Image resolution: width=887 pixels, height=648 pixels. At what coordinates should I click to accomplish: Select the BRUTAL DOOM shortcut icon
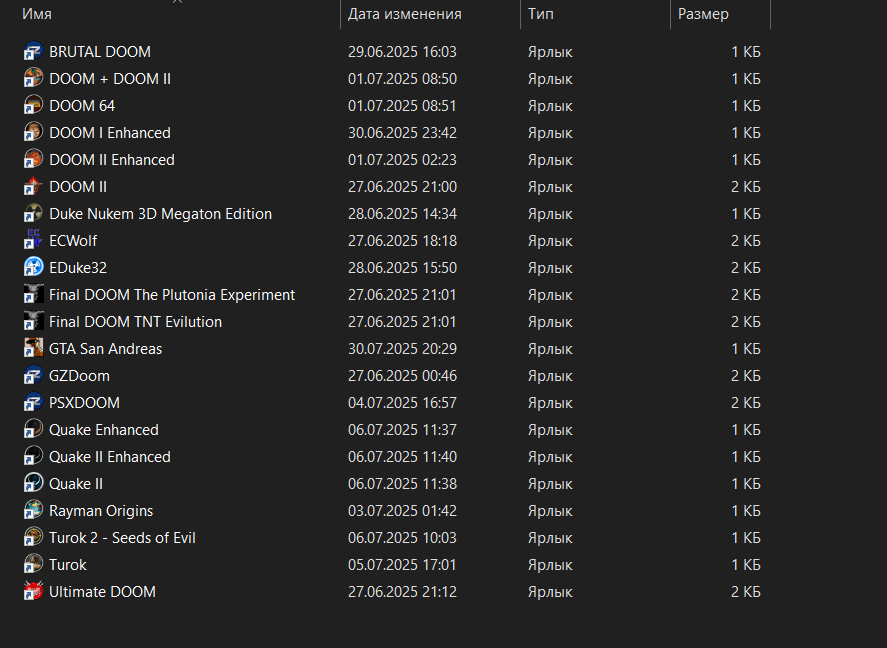pos(33,51)
